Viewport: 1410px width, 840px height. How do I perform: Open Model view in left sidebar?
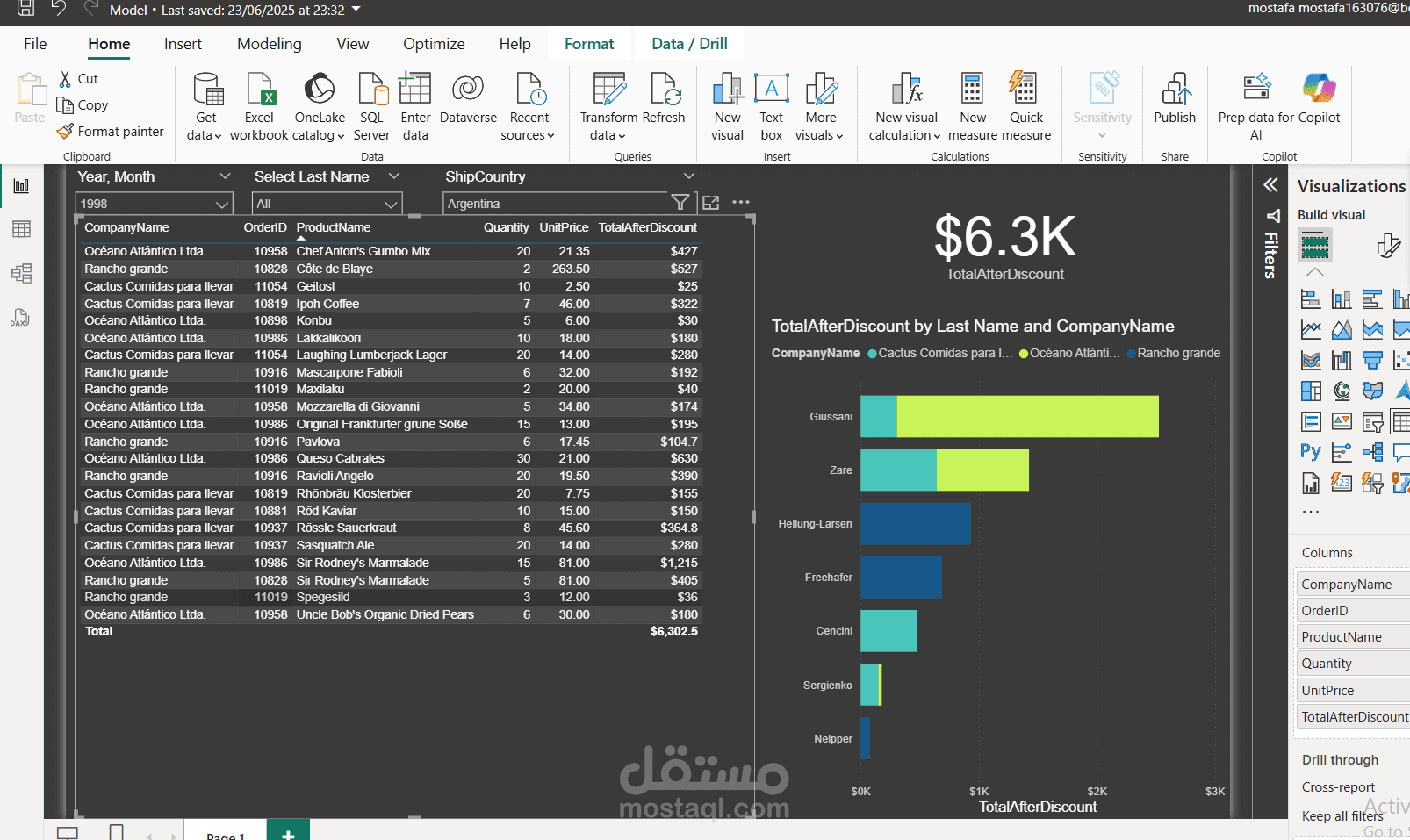point(21,274)
